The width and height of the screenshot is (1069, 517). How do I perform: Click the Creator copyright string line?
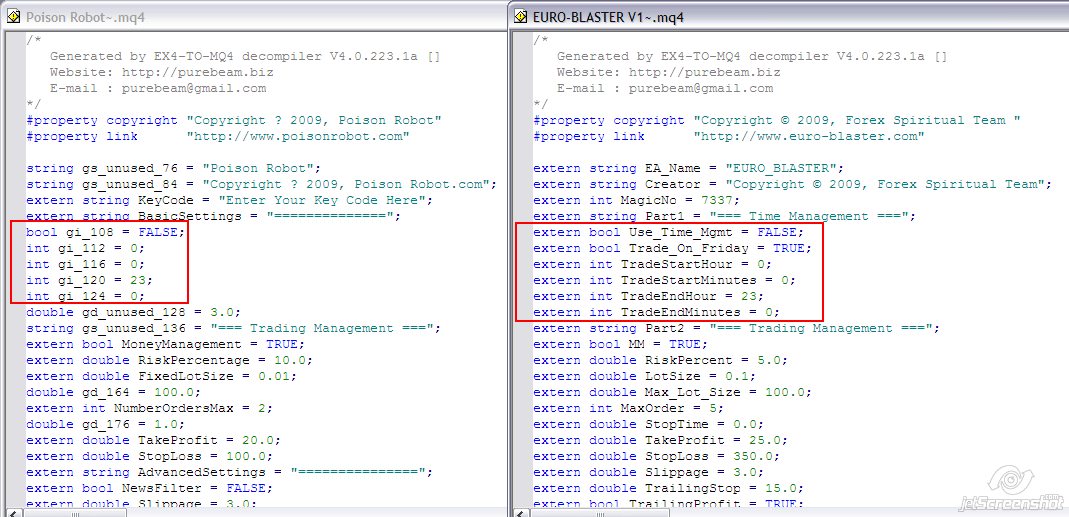[x=793, y=184]
